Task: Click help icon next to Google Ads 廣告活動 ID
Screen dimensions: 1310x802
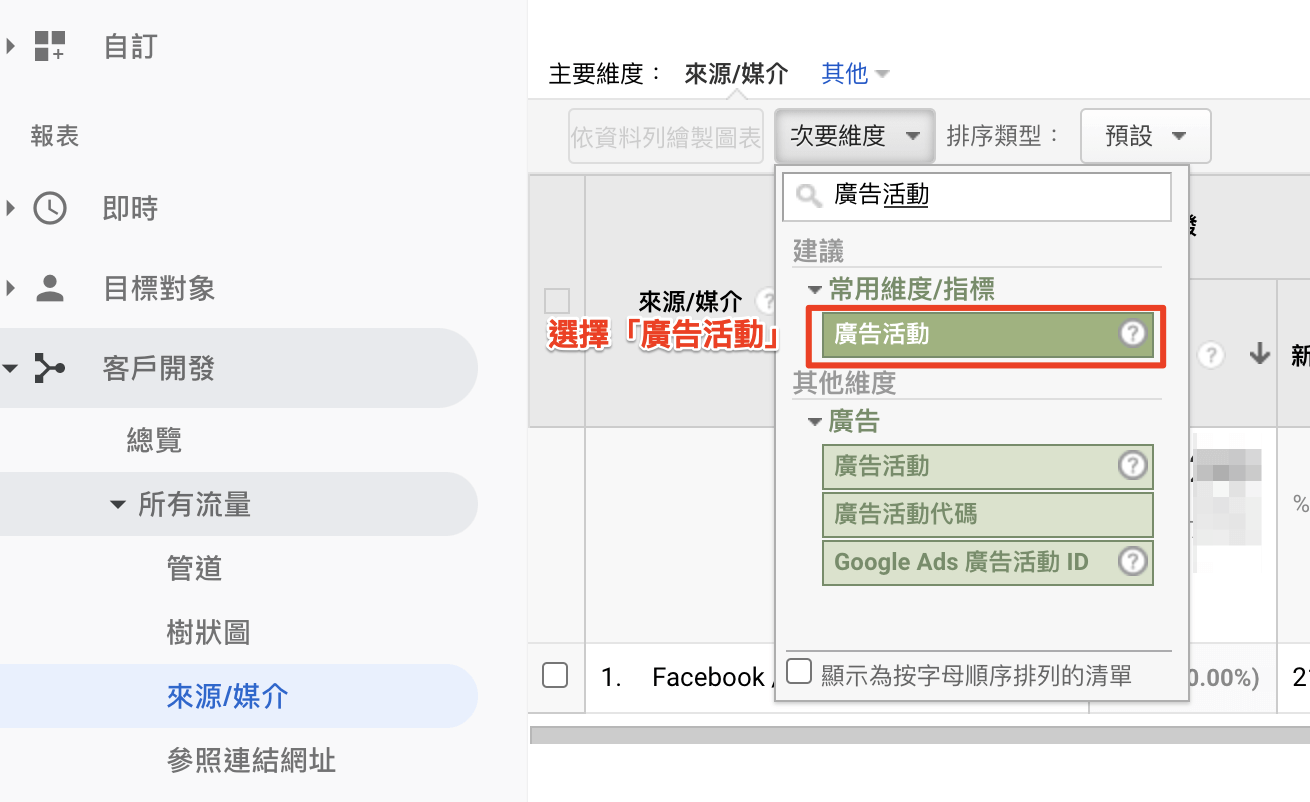Action: click(1132, 562)
